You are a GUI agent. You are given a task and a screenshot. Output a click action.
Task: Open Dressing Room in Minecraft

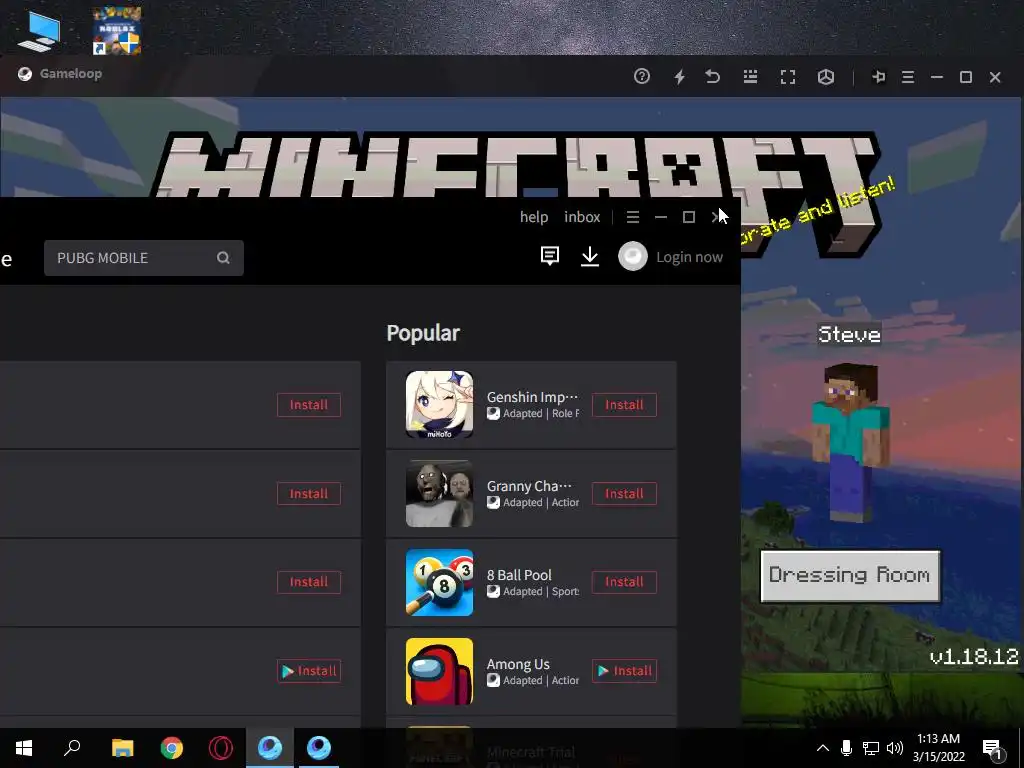tap(850, 575)
